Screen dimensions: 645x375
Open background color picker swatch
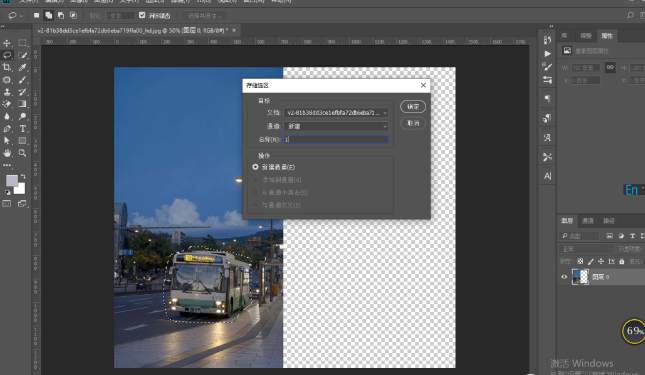[x=21, y=189]
